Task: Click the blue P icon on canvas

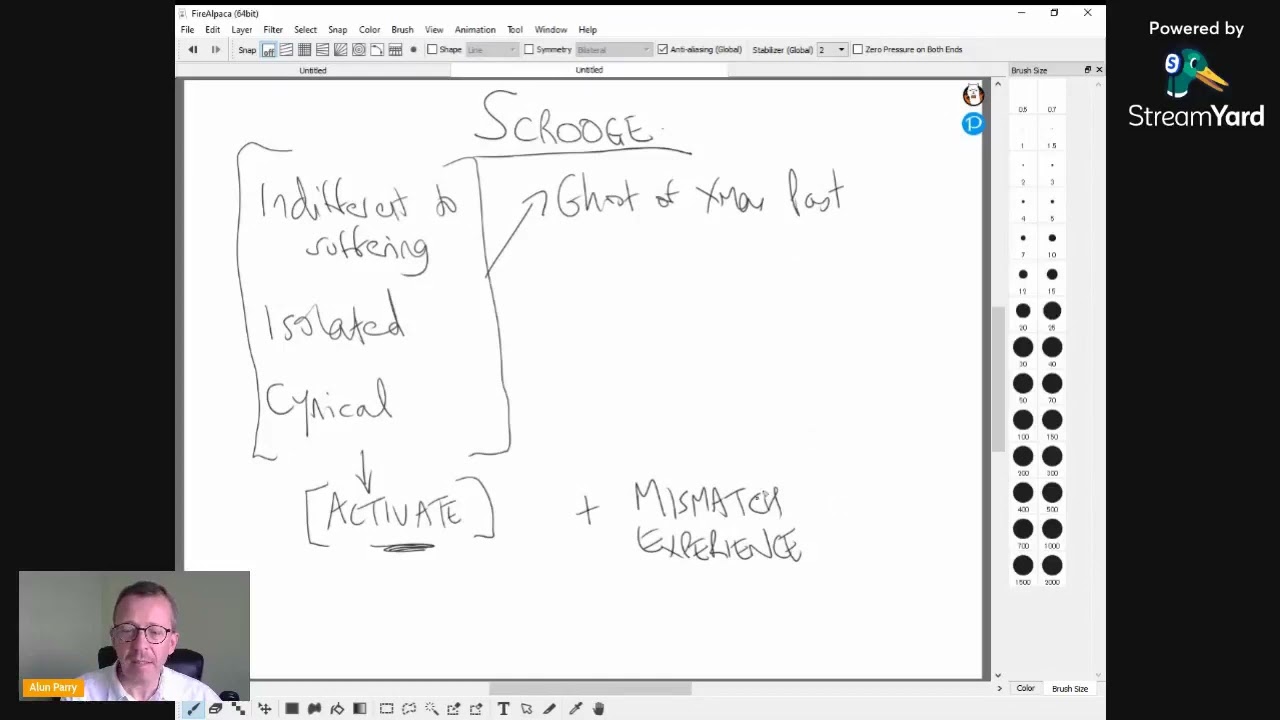Action: [x=973, y=124]
